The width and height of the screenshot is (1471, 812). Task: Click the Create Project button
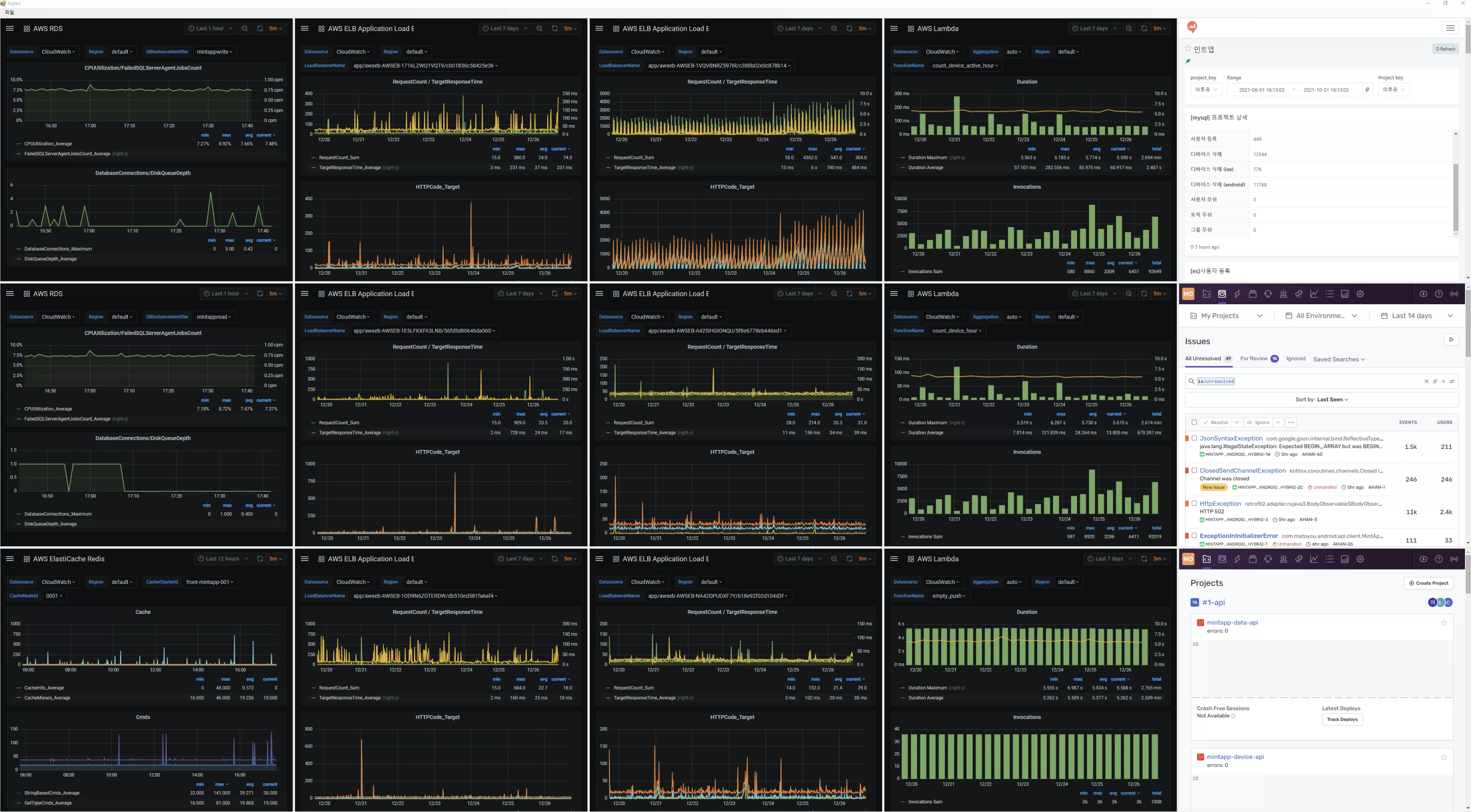[1428, 583]
